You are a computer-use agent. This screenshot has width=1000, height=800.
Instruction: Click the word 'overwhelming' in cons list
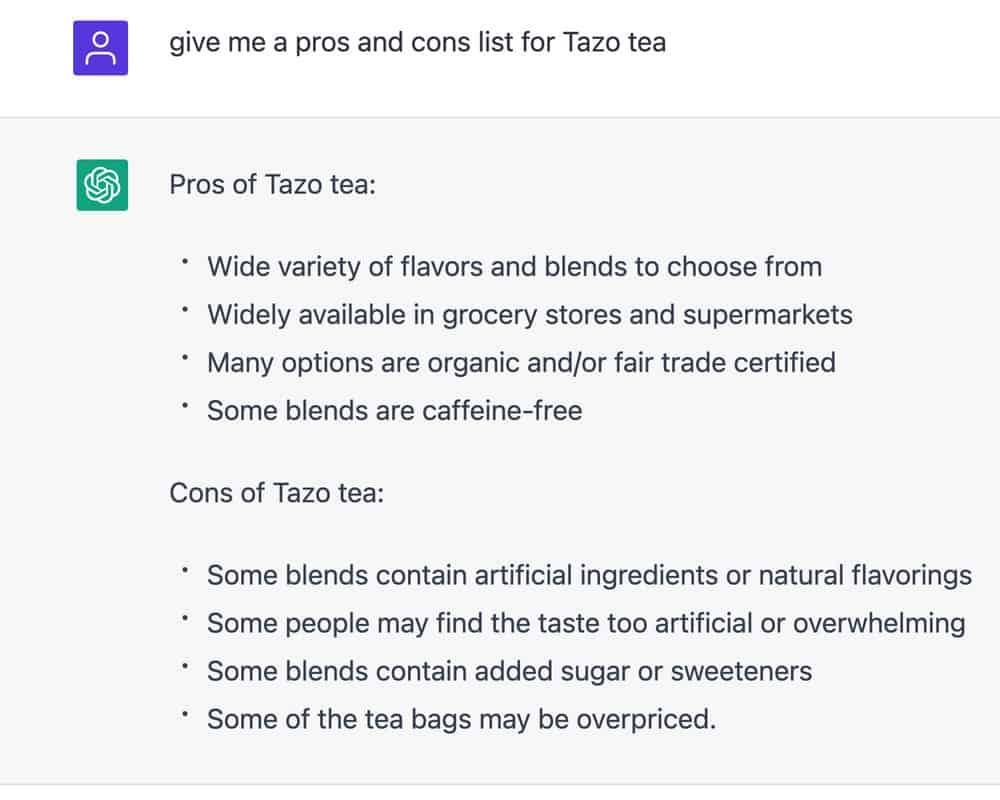pyautogui.click(x=879, y=624)
